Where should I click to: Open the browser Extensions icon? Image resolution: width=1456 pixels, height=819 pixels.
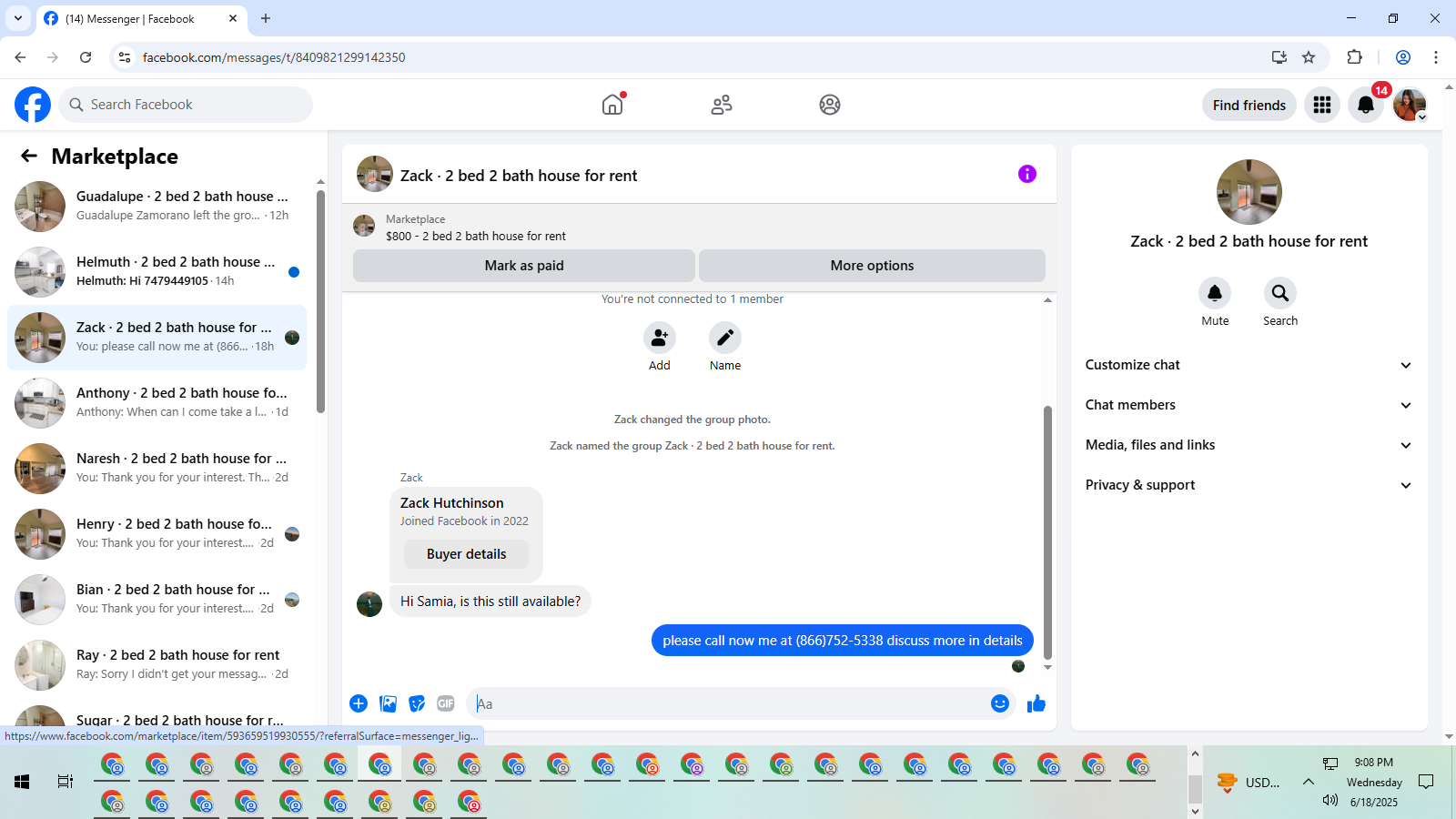click(1354, 57)
